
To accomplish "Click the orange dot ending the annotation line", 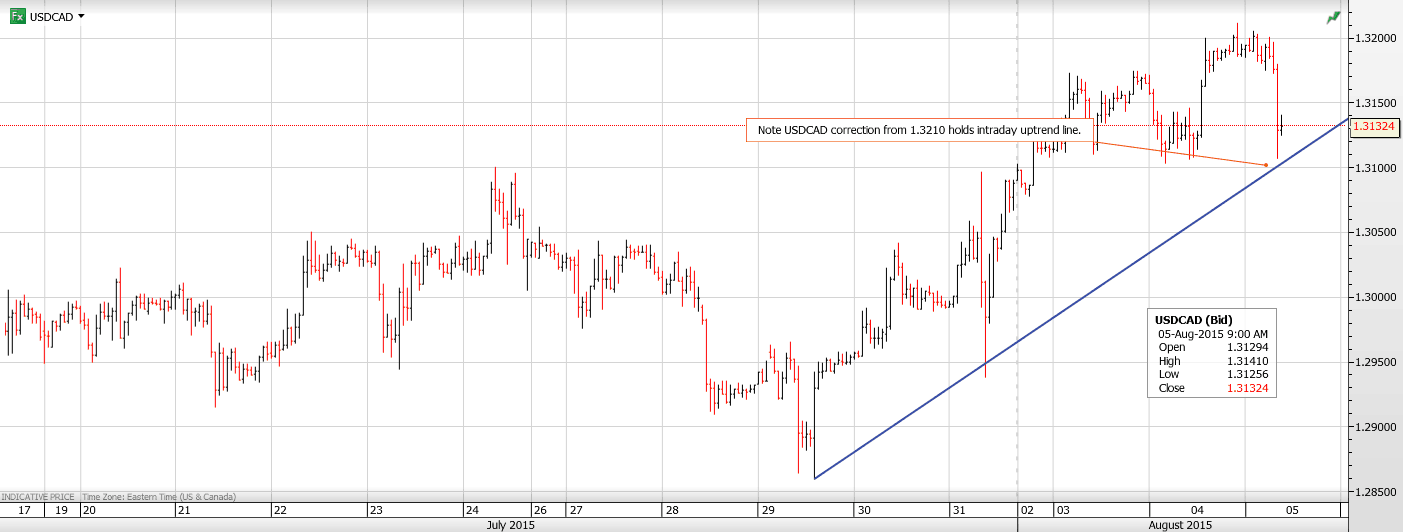I will [x=1266, y=165].
